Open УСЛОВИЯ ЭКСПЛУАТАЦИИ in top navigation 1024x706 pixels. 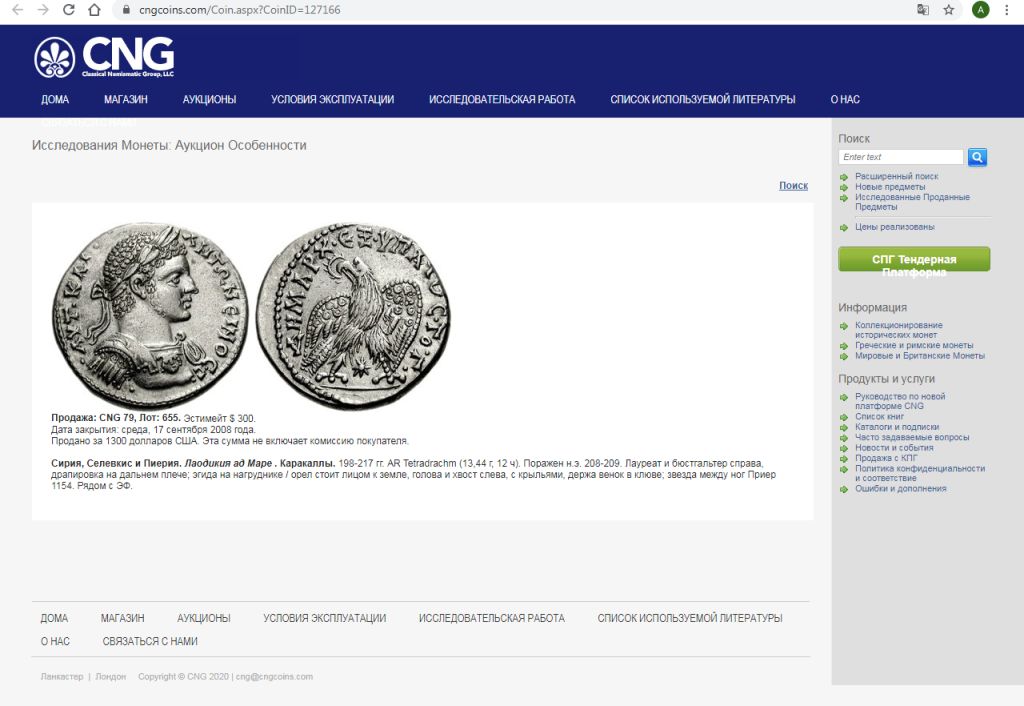tap(332, 99)
